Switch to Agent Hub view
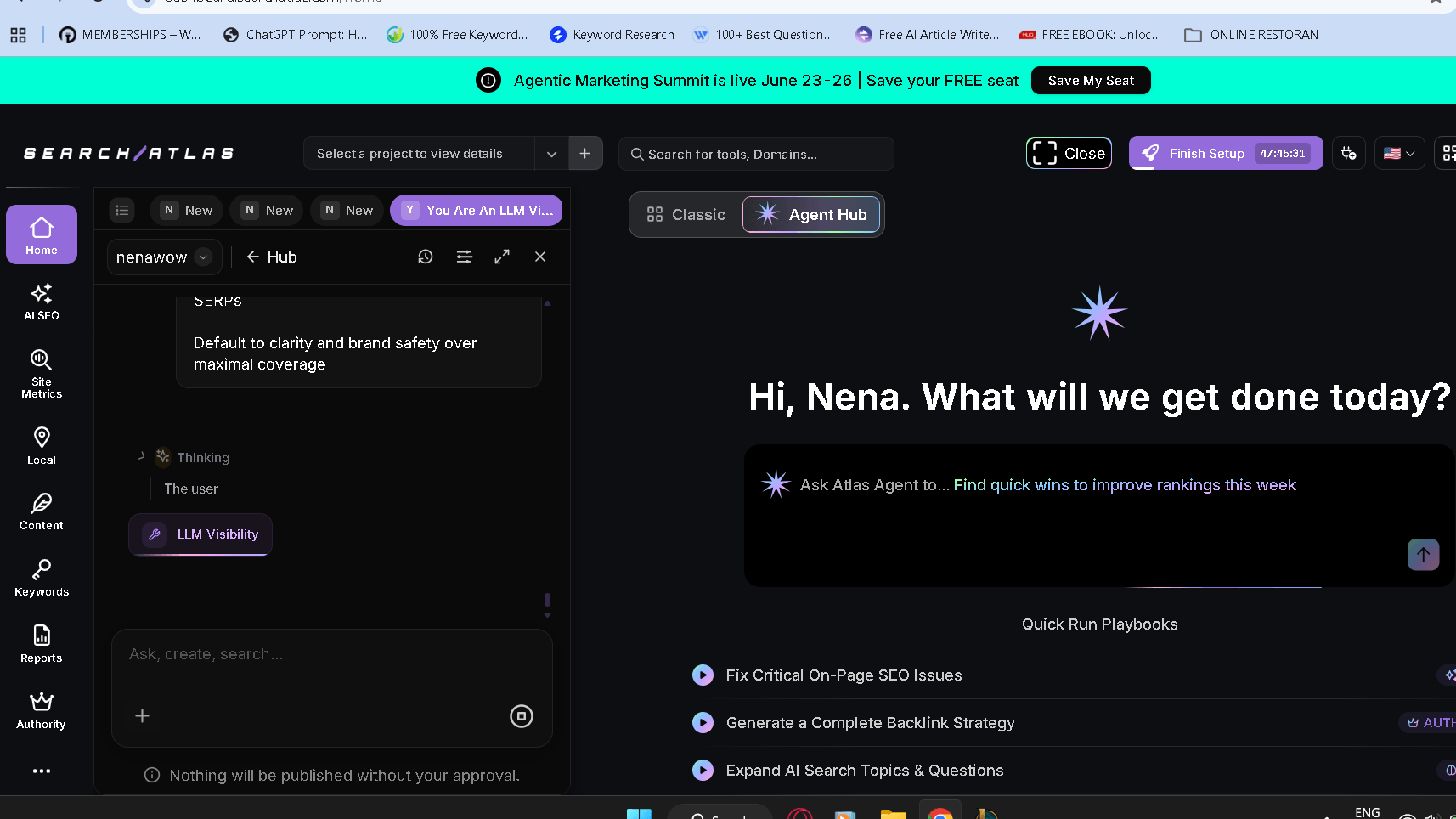 (x=811, y=215)
